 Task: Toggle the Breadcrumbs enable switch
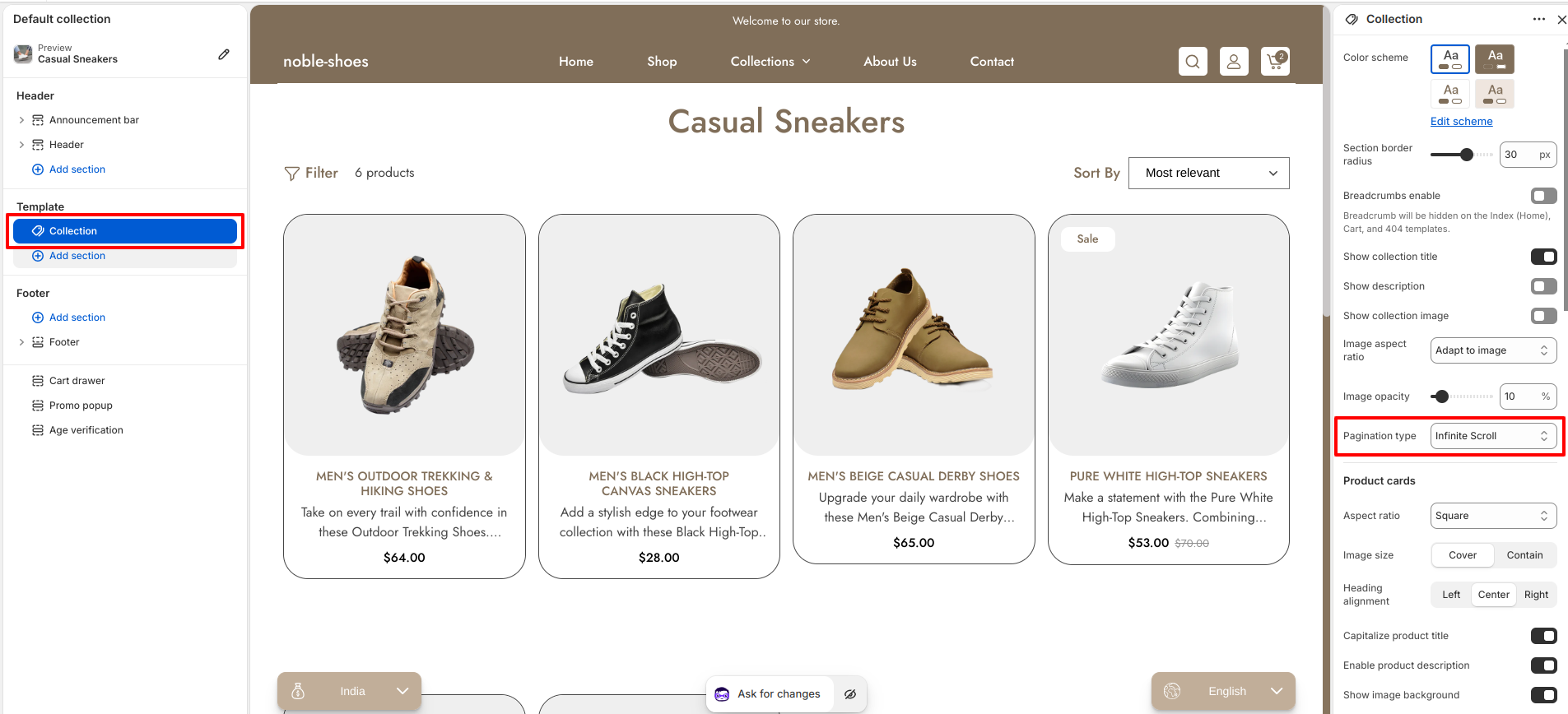(x=1543, y=196)
